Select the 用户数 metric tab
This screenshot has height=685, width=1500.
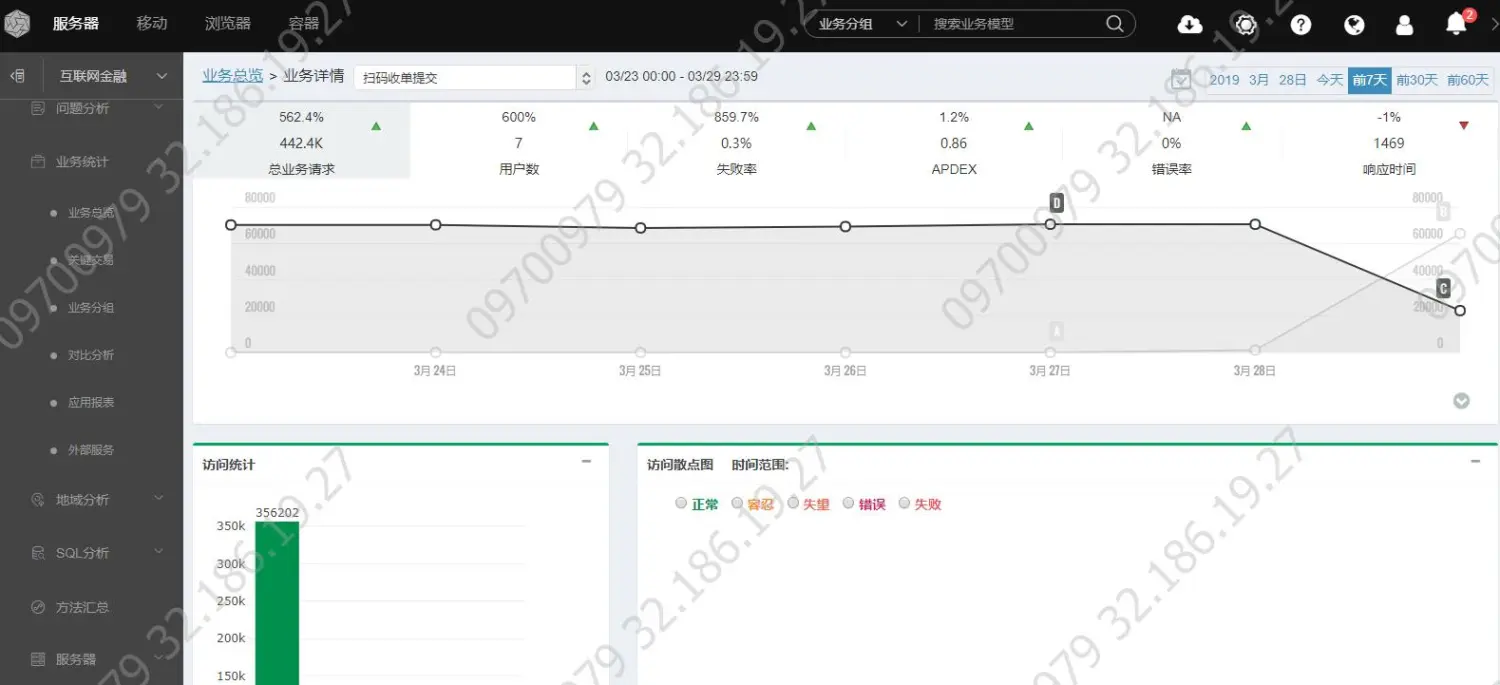coord(519,142)
